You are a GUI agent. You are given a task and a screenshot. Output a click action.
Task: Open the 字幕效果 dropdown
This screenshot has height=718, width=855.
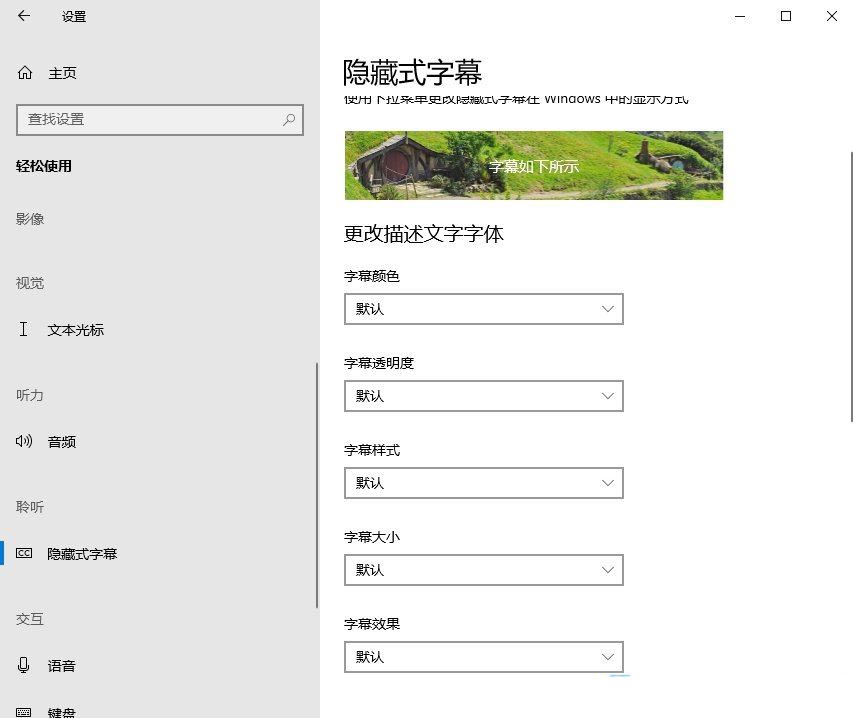[483, 657]
